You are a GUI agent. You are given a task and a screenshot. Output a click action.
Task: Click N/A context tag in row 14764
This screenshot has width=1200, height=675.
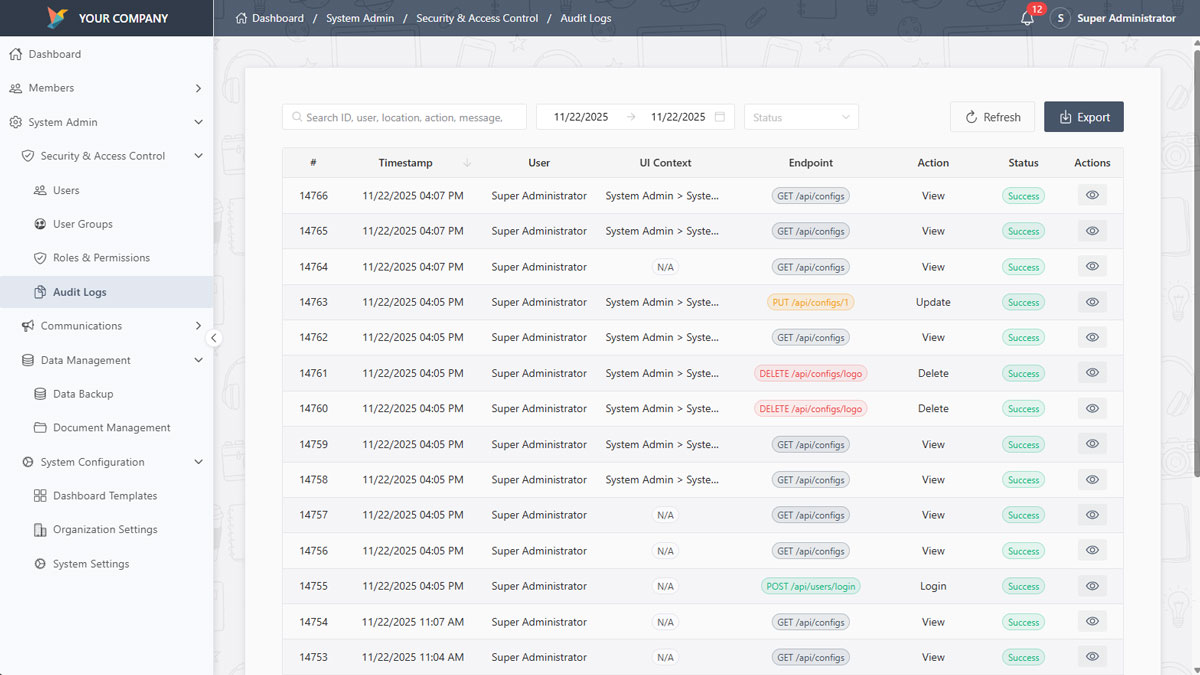pyautogui.click(x=665, y=267)
